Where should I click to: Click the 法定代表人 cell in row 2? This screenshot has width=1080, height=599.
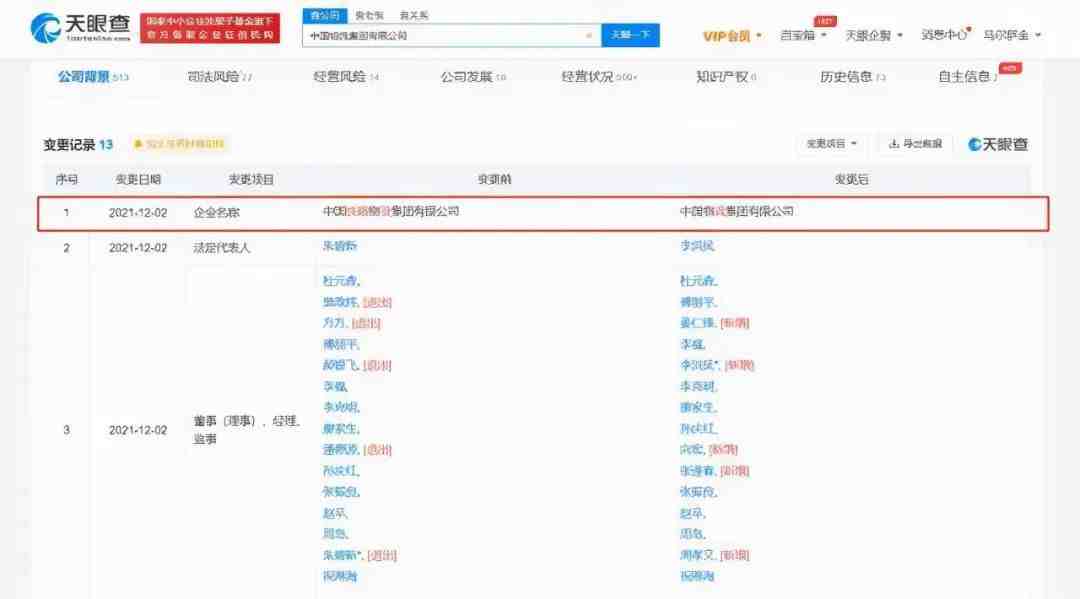222,248
